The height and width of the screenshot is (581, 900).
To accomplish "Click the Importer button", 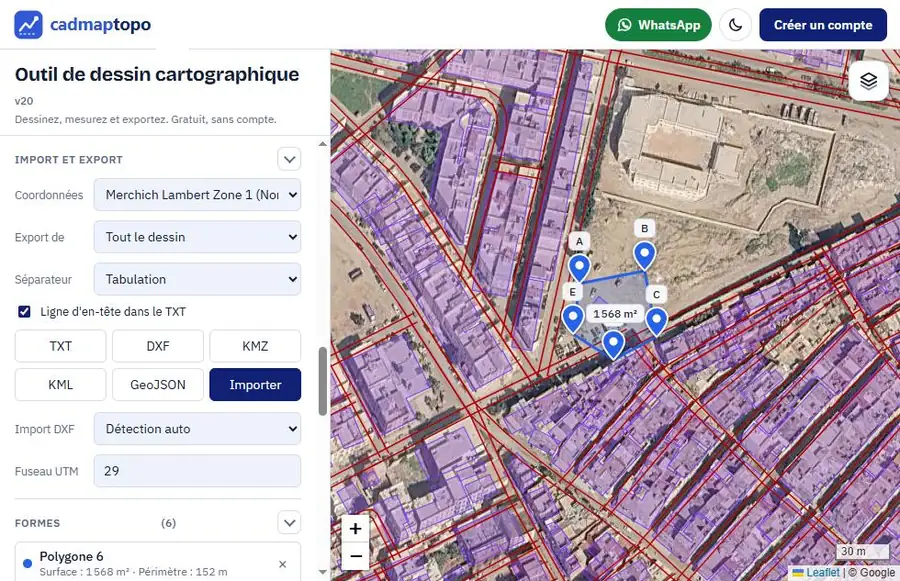I will 255,385.
